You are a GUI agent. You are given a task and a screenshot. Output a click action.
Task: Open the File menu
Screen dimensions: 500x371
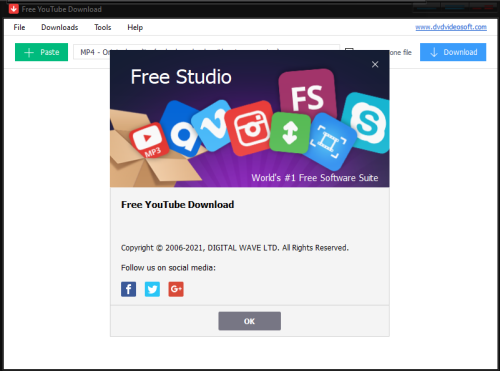[x=19, y=27]
